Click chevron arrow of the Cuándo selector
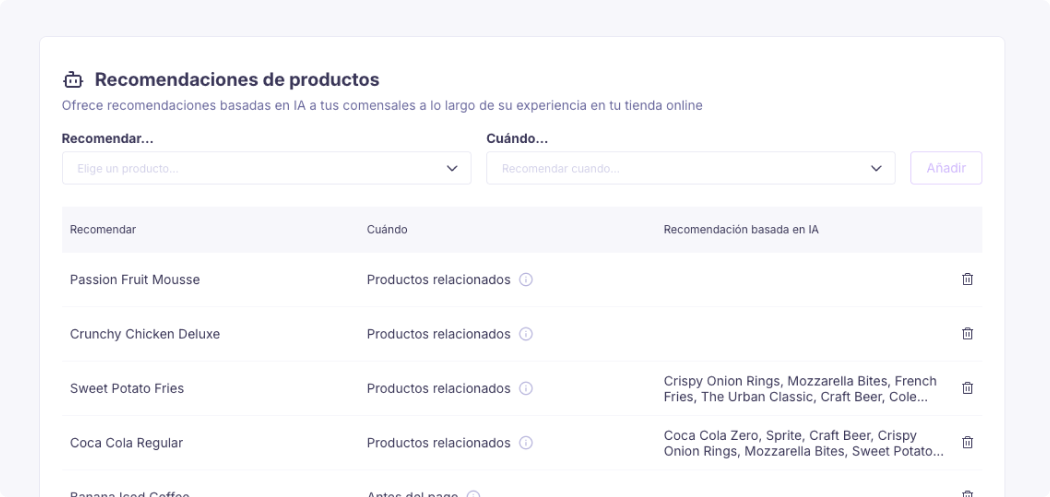Image resolution: width=1050 pixels, height=497 pixels. pyautogui.click(x=876, y=168)
